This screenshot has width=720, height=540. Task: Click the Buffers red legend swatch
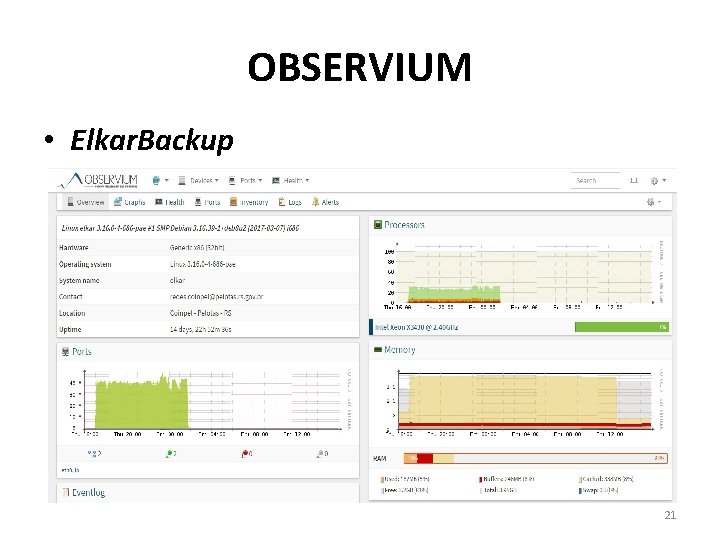[x=480, y=479]
